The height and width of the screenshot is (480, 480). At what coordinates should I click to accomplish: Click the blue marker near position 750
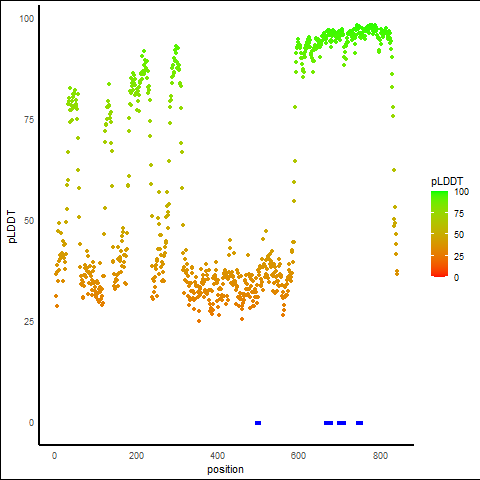(359, 423)
